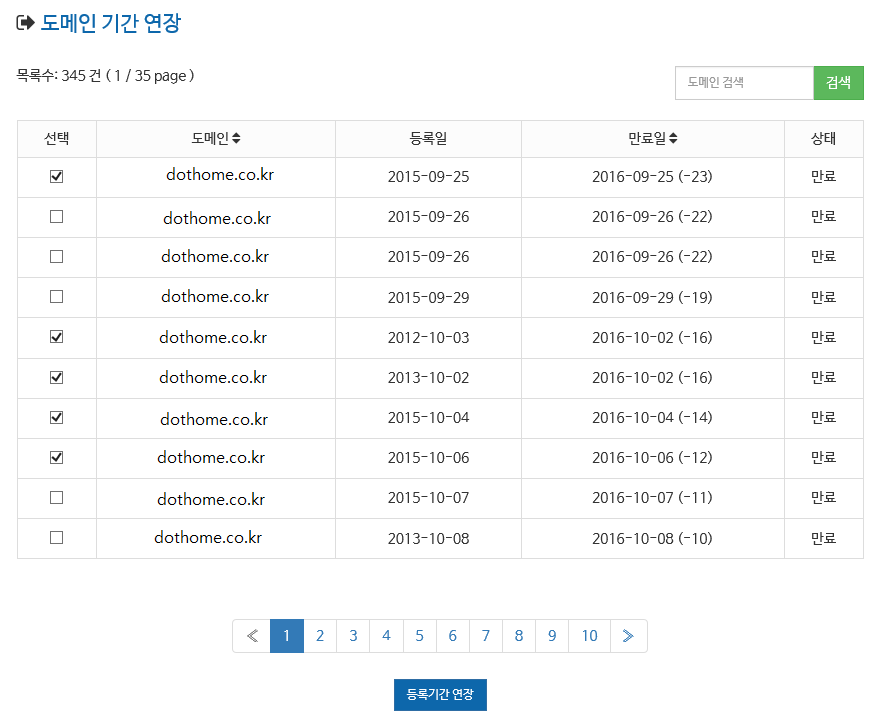Screen dimensions: 876x721
Task: Click the 목록수: 345 건 count text
Action: pos(59,75)
